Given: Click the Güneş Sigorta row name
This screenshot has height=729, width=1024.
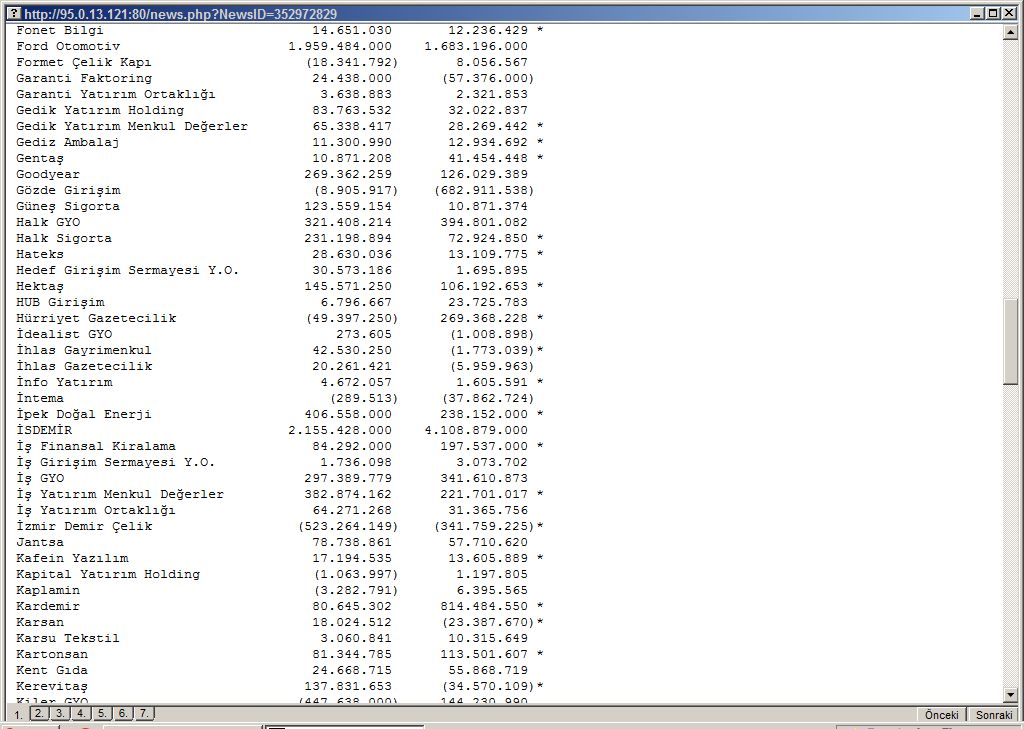Looking at the screenshot, I should point(68,206).
